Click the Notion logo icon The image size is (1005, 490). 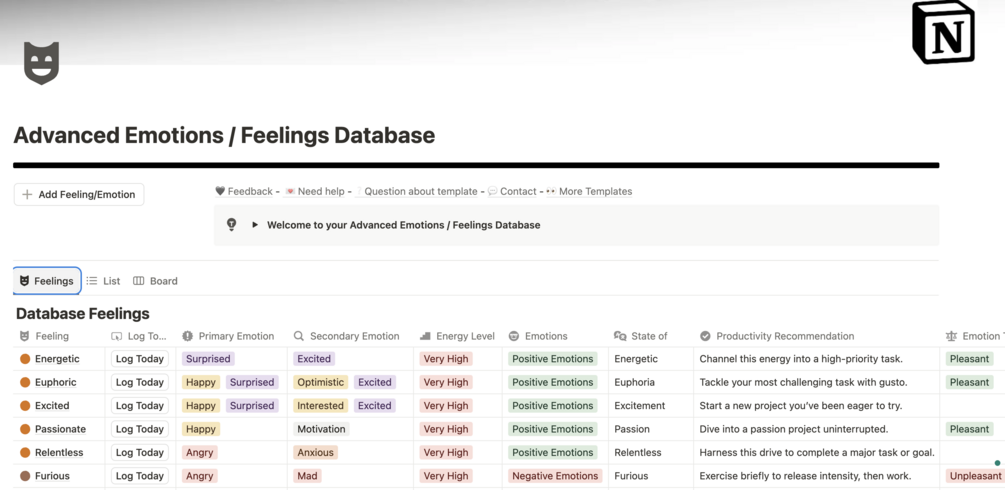coord(943,33)
